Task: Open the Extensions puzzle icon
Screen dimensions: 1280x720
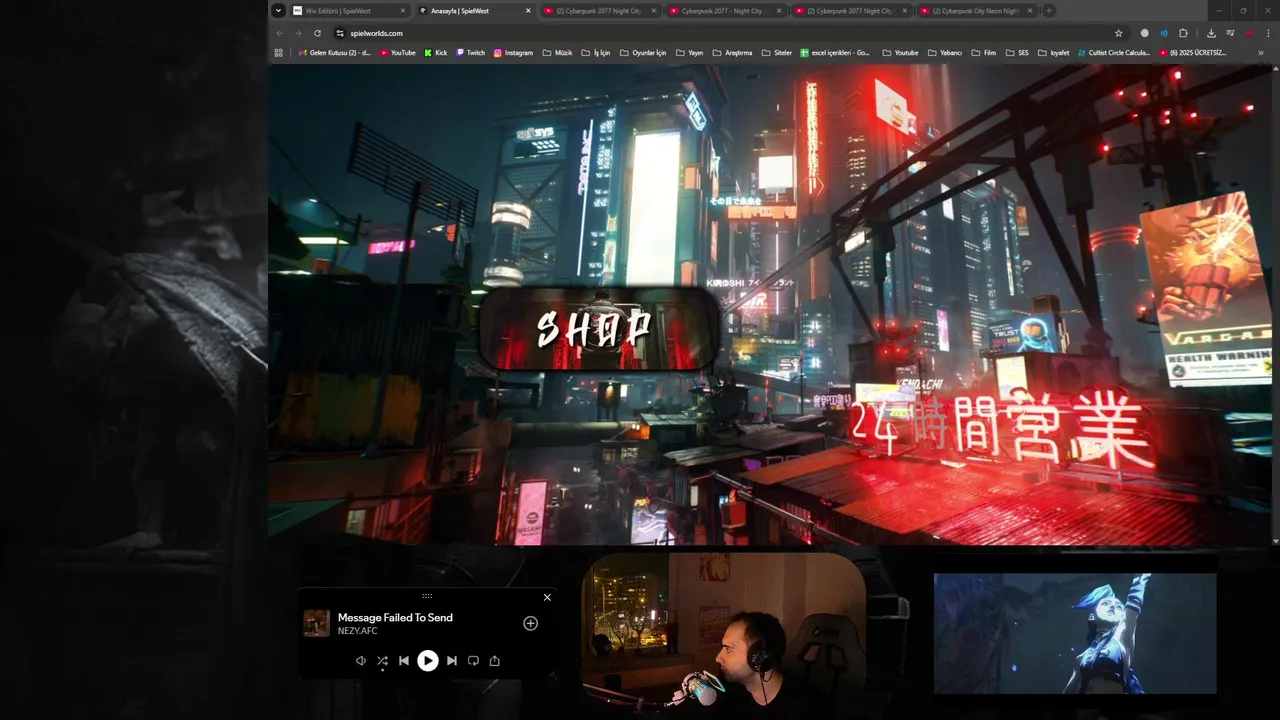Action: 1183,33
